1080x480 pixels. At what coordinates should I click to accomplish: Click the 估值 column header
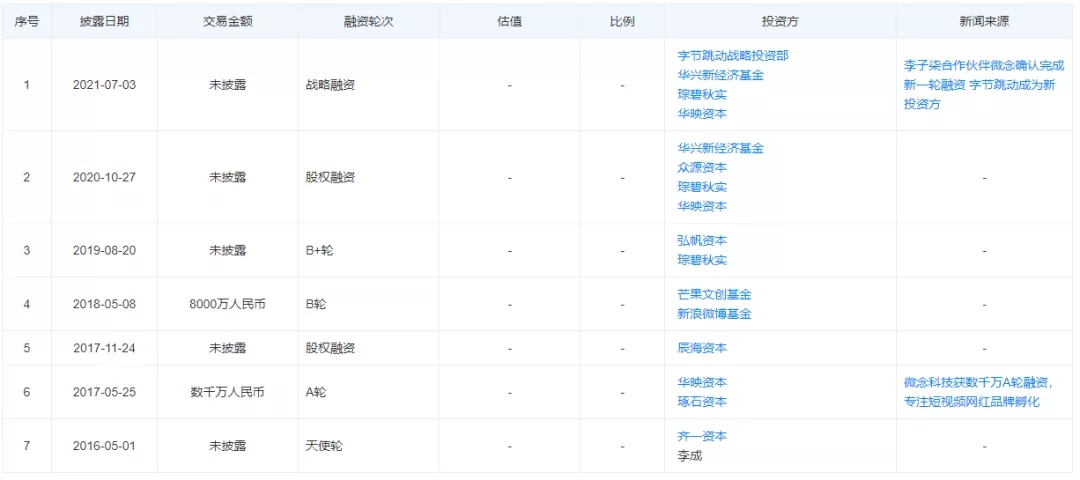[509, 21]
